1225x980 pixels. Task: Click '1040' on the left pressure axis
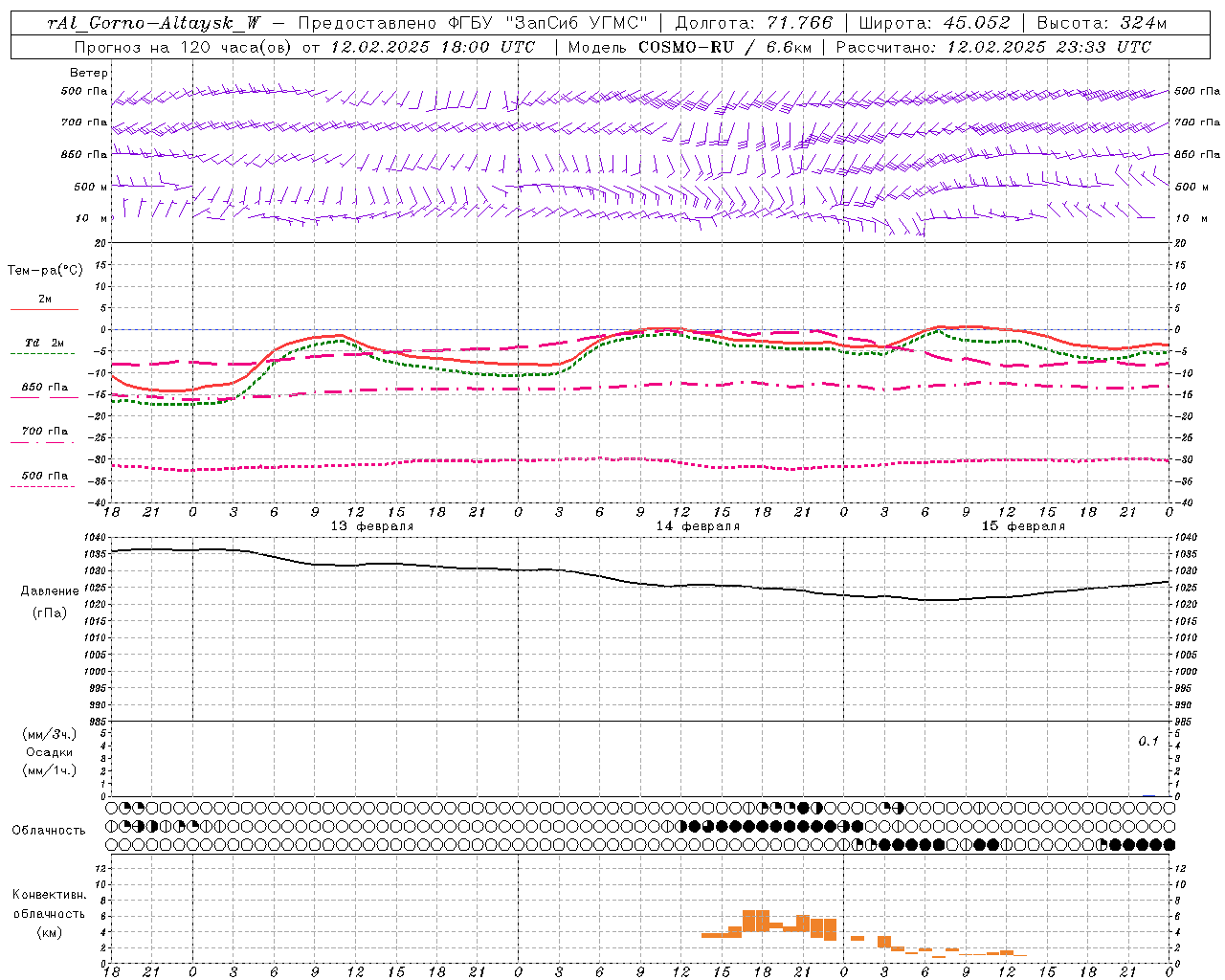[96, 538]
